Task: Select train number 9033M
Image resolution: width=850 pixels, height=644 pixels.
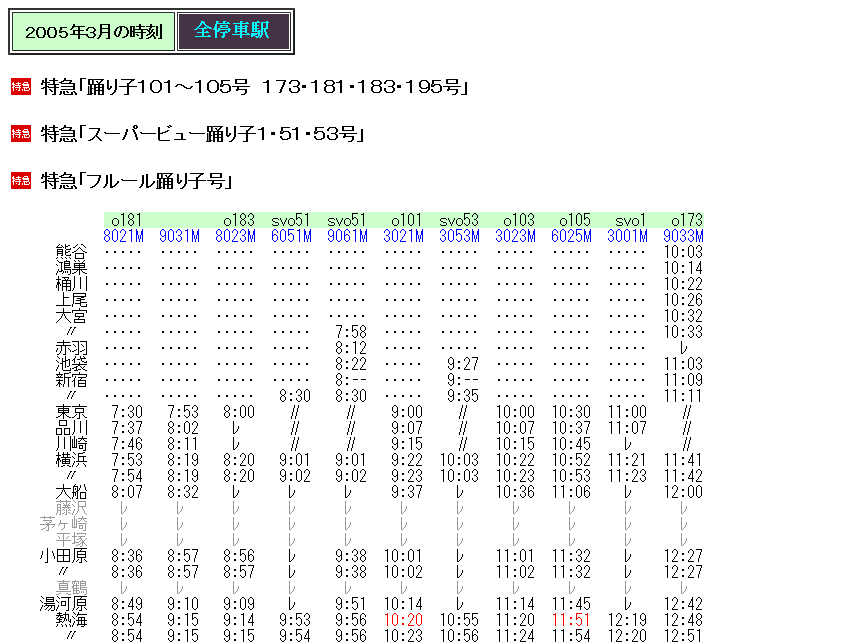Action: 682,236
